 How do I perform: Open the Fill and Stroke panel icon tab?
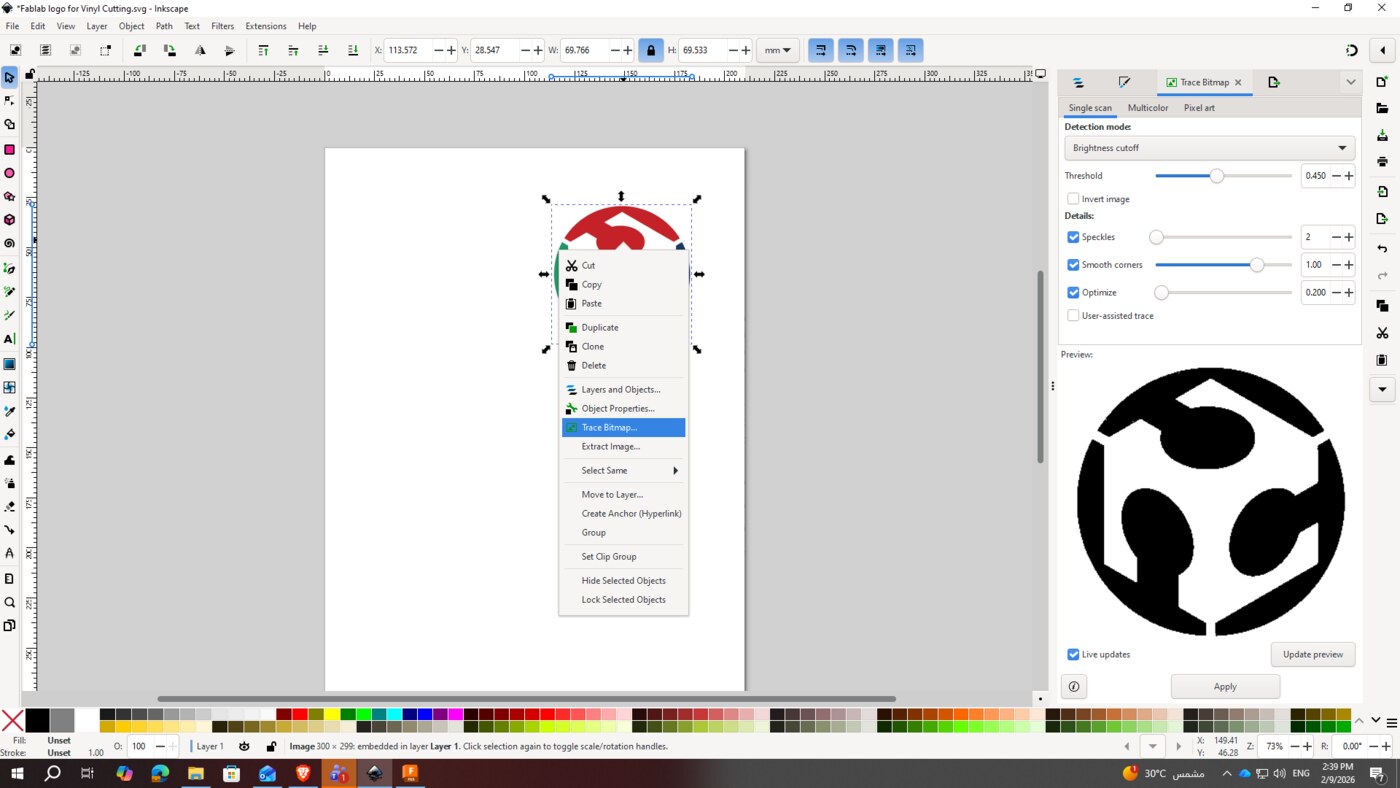[x=1124, y=82]
